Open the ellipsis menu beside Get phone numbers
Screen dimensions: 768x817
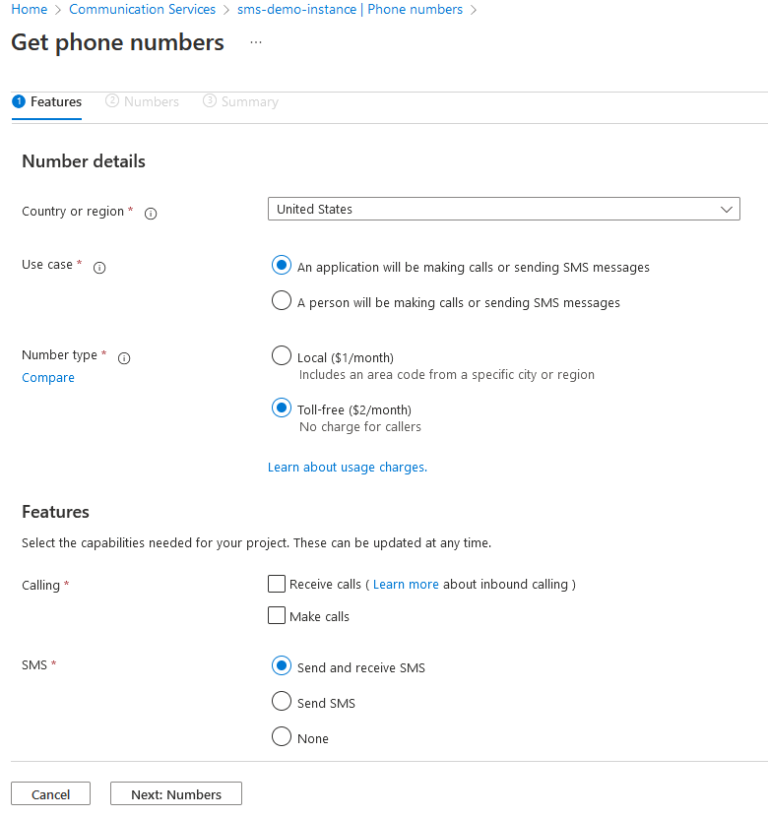tap(255, 43)
